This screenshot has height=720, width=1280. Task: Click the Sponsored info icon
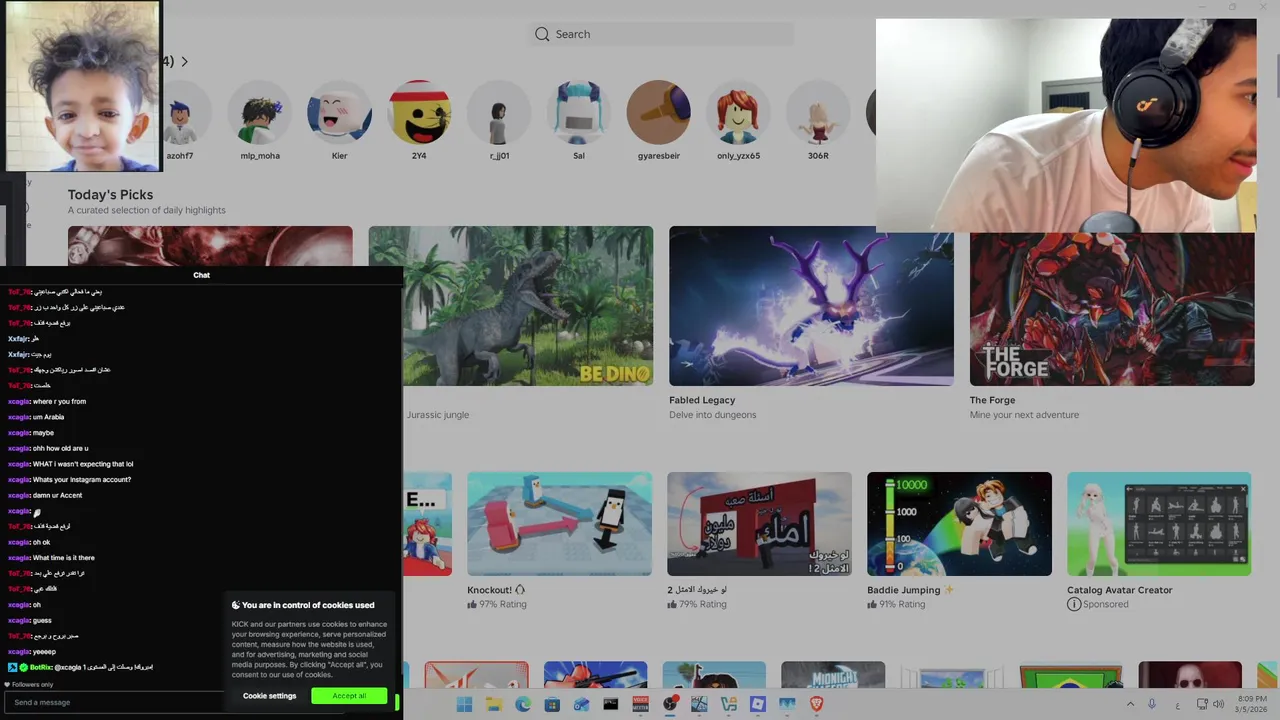(1074, 604)
